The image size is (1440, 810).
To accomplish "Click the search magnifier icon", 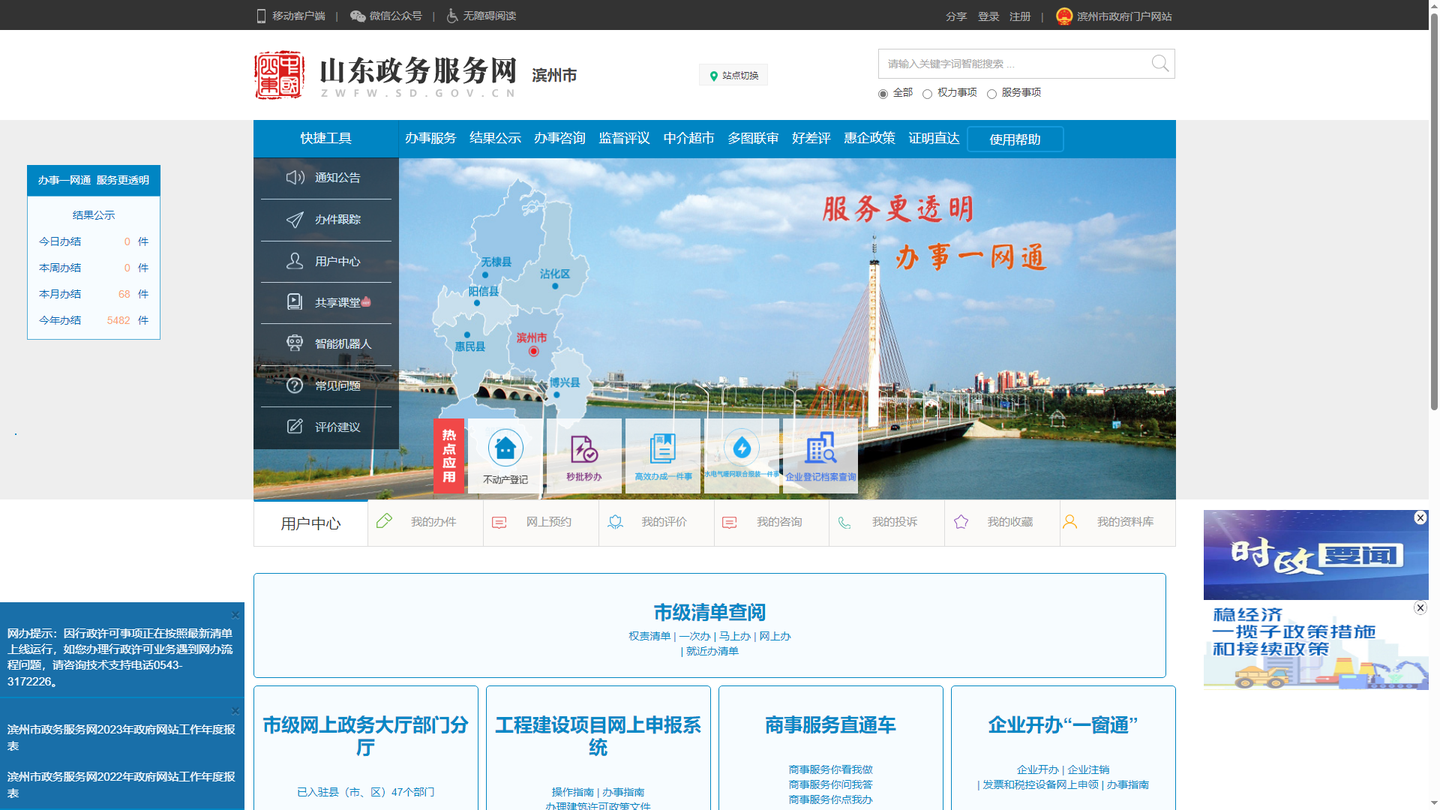I will tap(1160, 63).
